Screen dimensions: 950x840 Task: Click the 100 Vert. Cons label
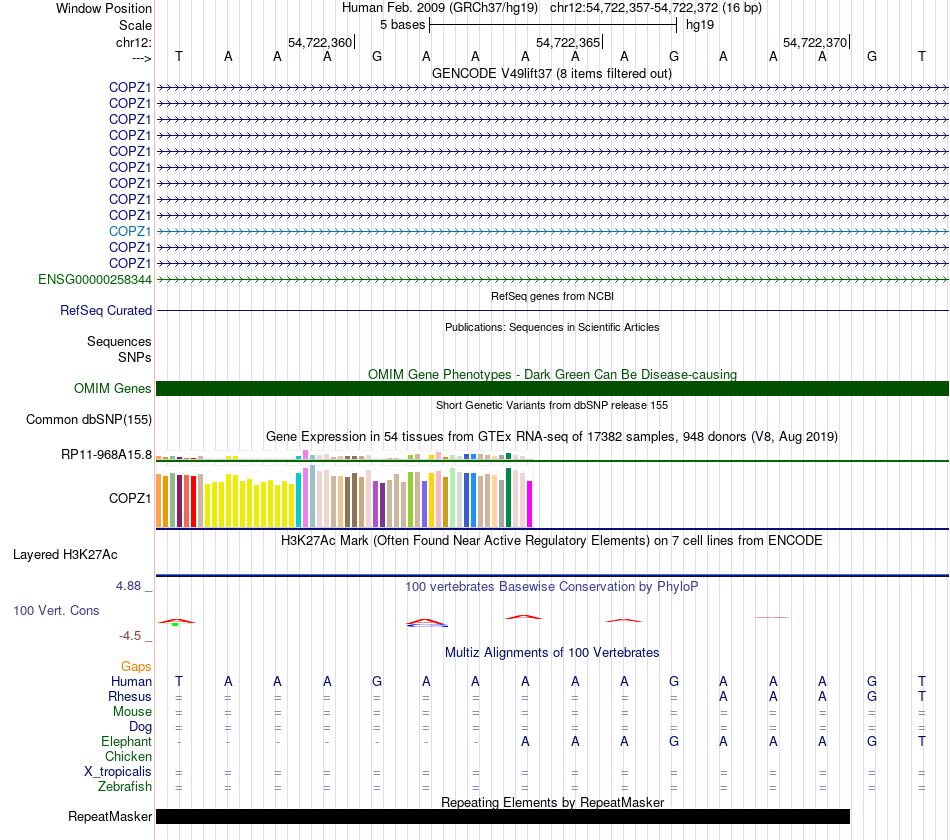coord(56,610)
